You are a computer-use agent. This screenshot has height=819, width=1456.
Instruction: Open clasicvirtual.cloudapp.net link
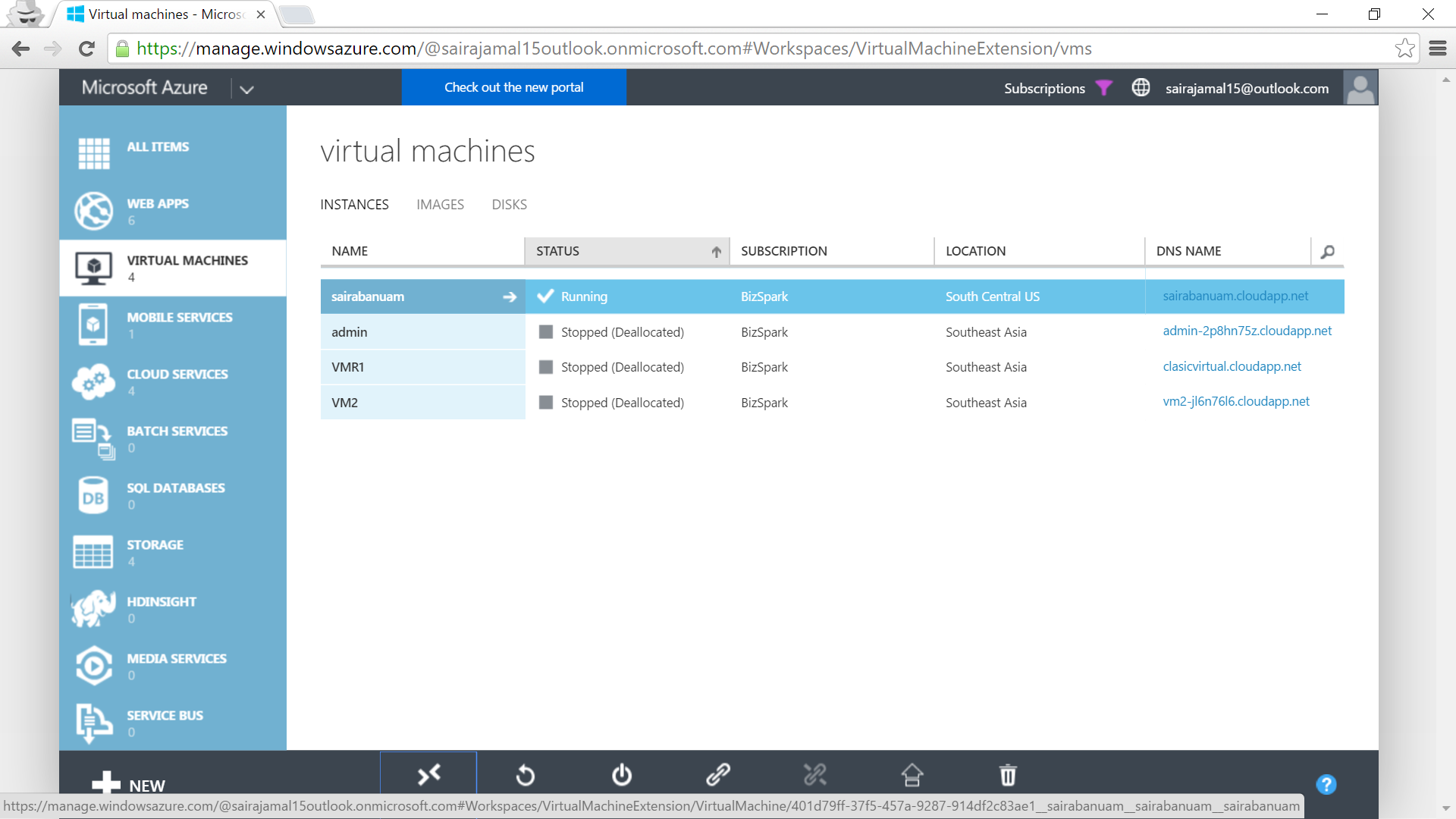[x=1232, y=366]
